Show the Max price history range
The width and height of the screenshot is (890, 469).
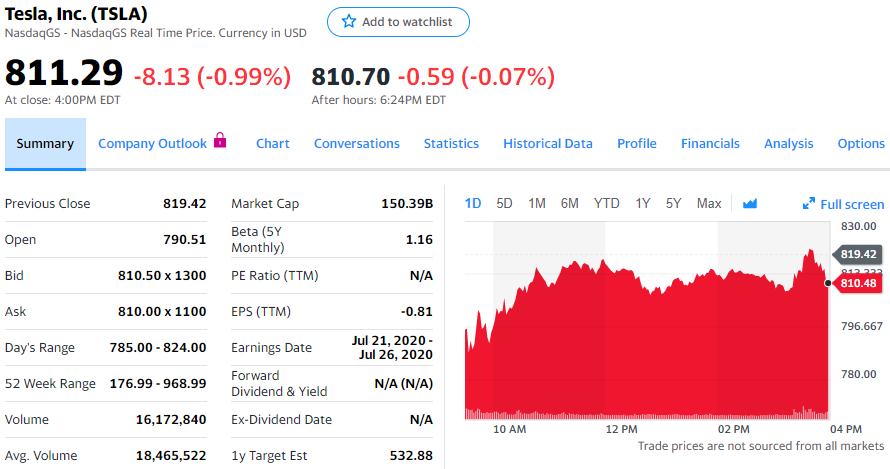709,203
